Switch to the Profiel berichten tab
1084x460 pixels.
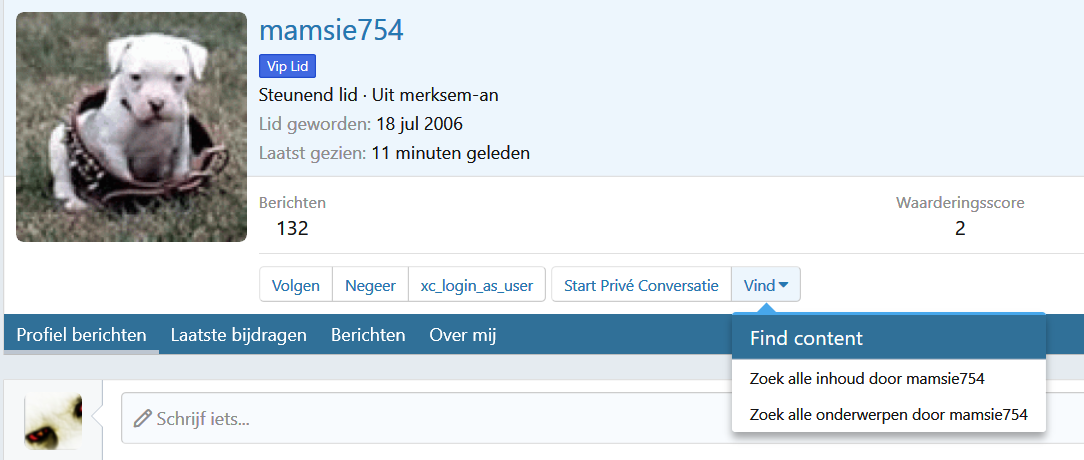coord(81,335)
